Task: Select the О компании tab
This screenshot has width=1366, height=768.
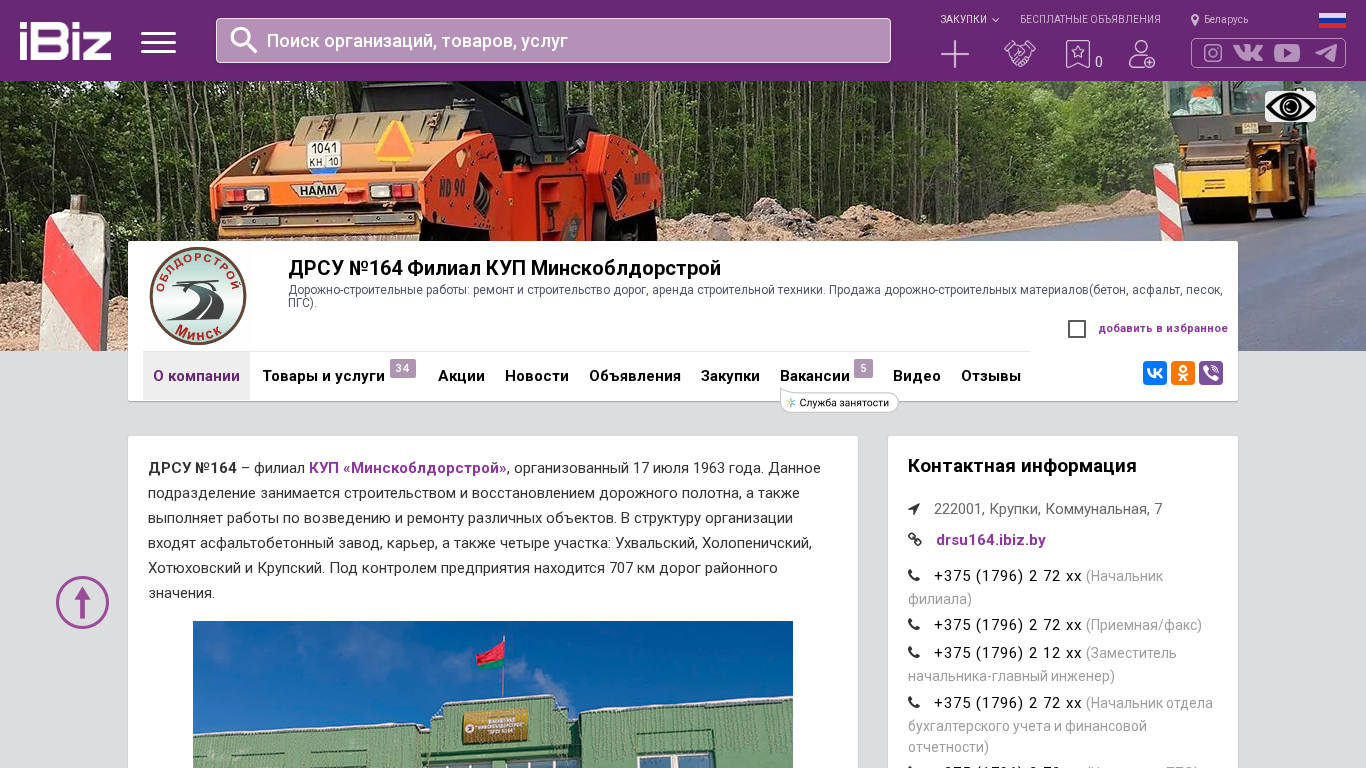Action: tap(196, 376)
